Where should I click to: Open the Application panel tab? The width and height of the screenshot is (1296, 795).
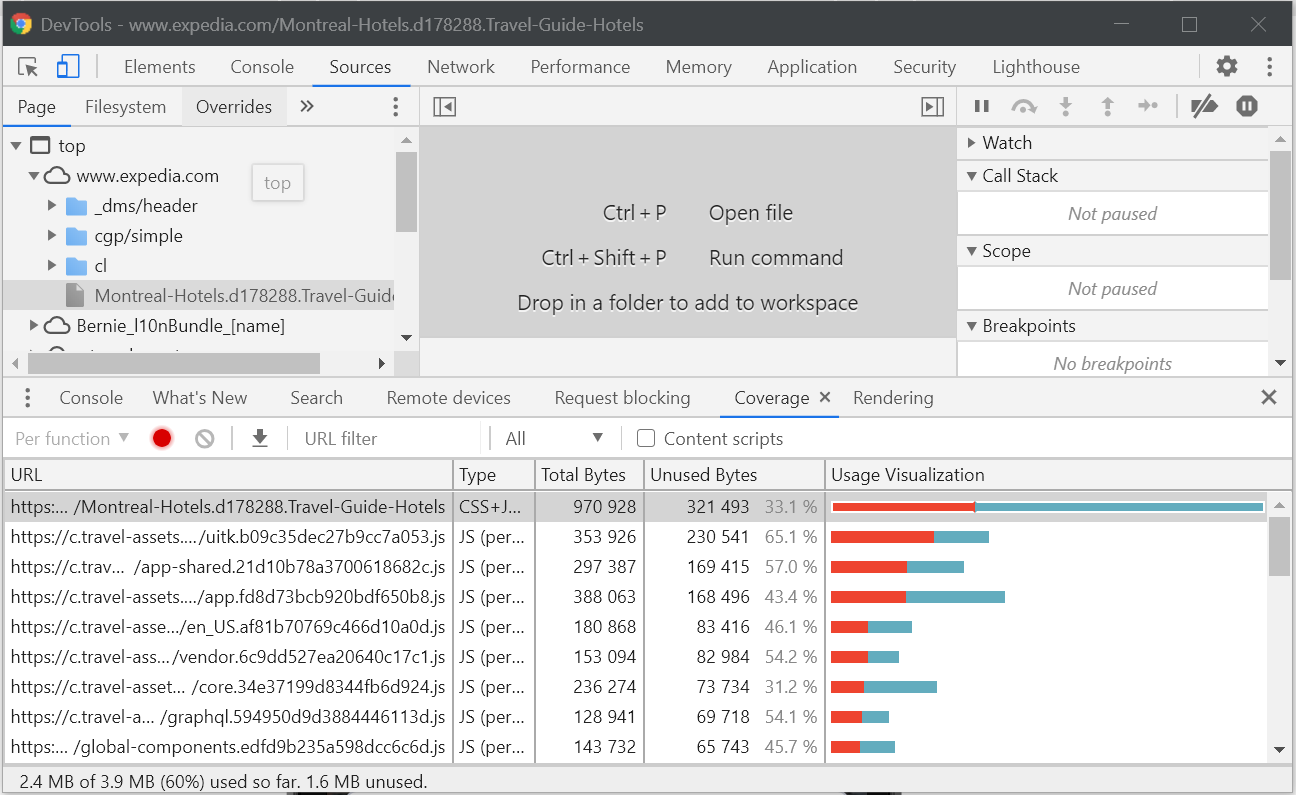[x=812, y=67]
